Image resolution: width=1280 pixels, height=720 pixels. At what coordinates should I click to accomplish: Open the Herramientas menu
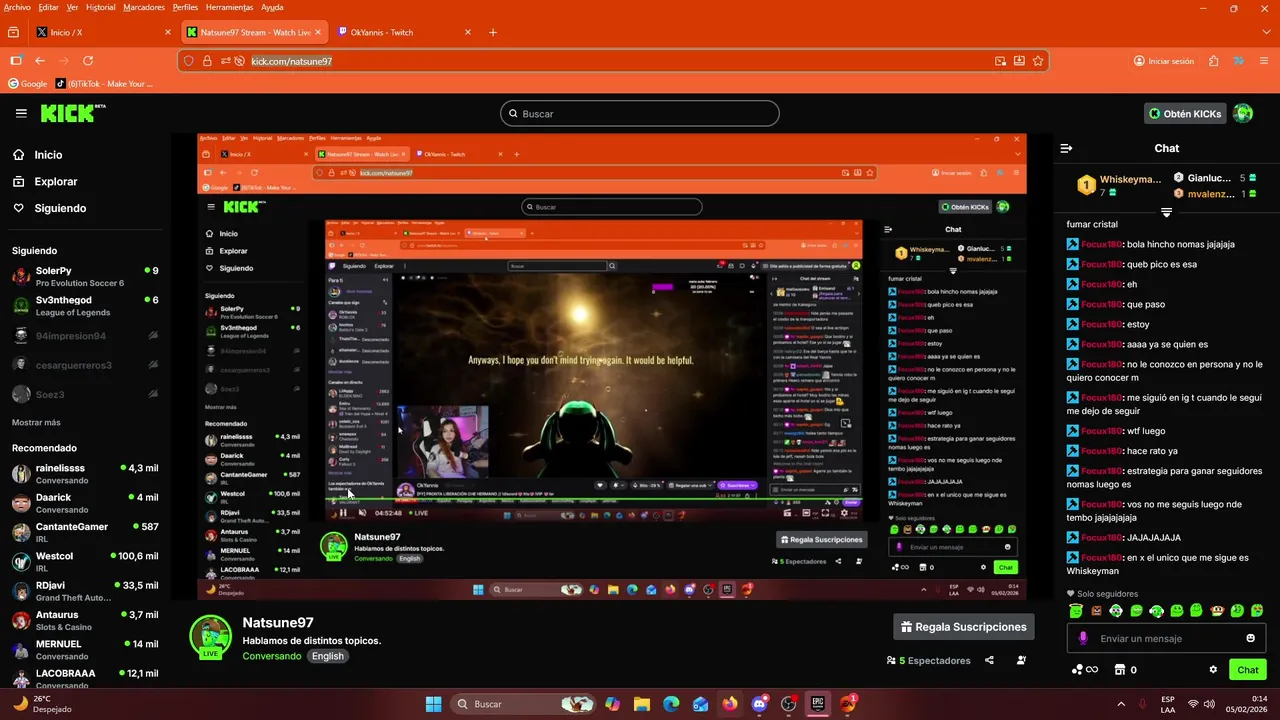[x=229, y=7]
